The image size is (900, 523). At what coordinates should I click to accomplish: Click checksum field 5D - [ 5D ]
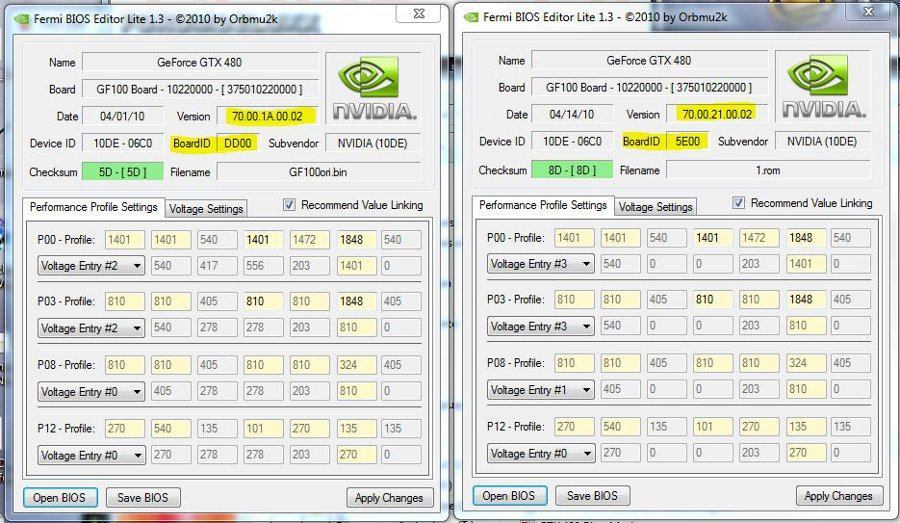[x=122, y=172]
